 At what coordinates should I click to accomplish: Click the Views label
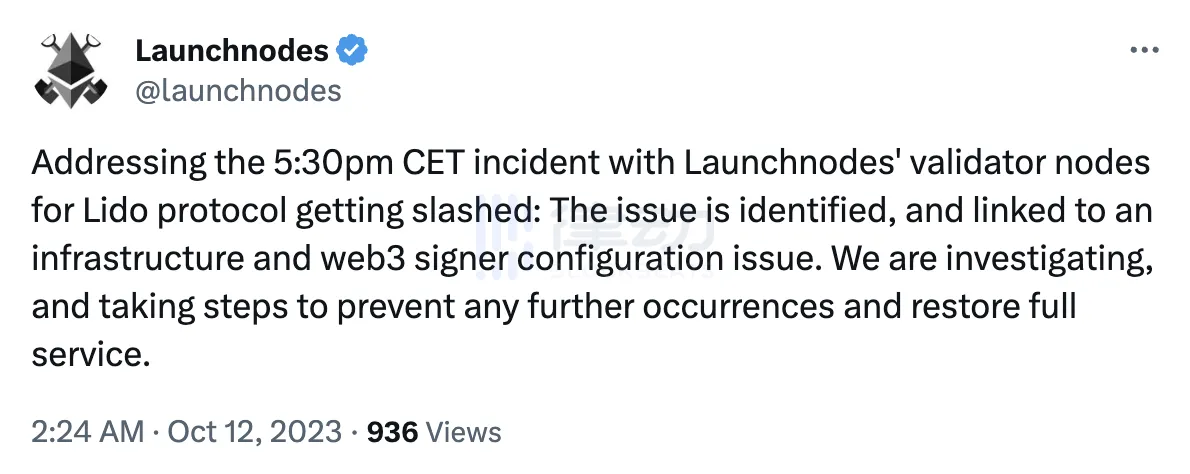pos(463,432)
